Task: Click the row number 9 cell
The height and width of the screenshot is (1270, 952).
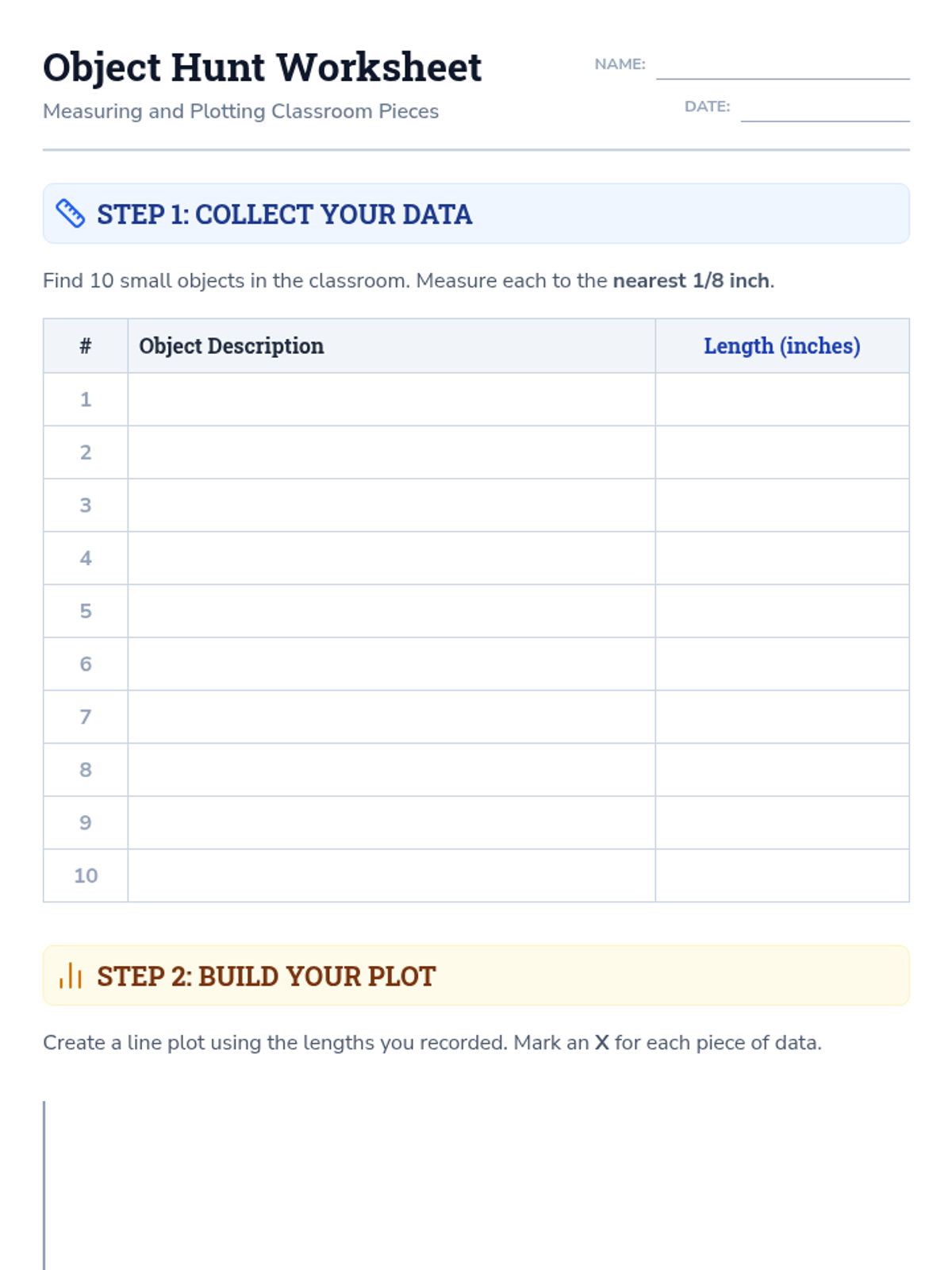Action: [x=86, y=822]
